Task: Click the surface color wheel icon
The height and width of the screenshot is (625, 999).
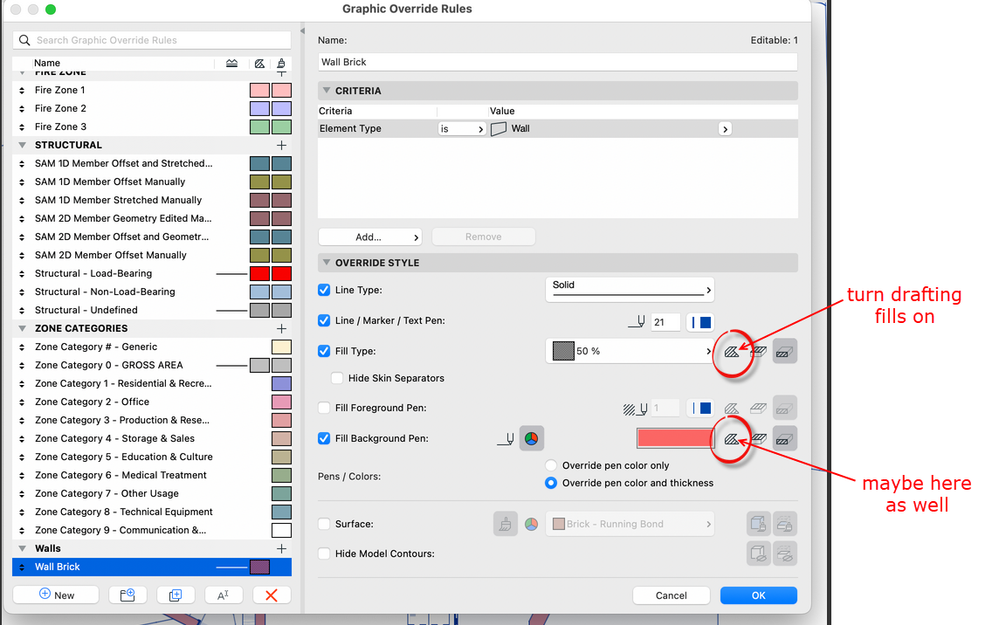Action: (x=531, y=524)
